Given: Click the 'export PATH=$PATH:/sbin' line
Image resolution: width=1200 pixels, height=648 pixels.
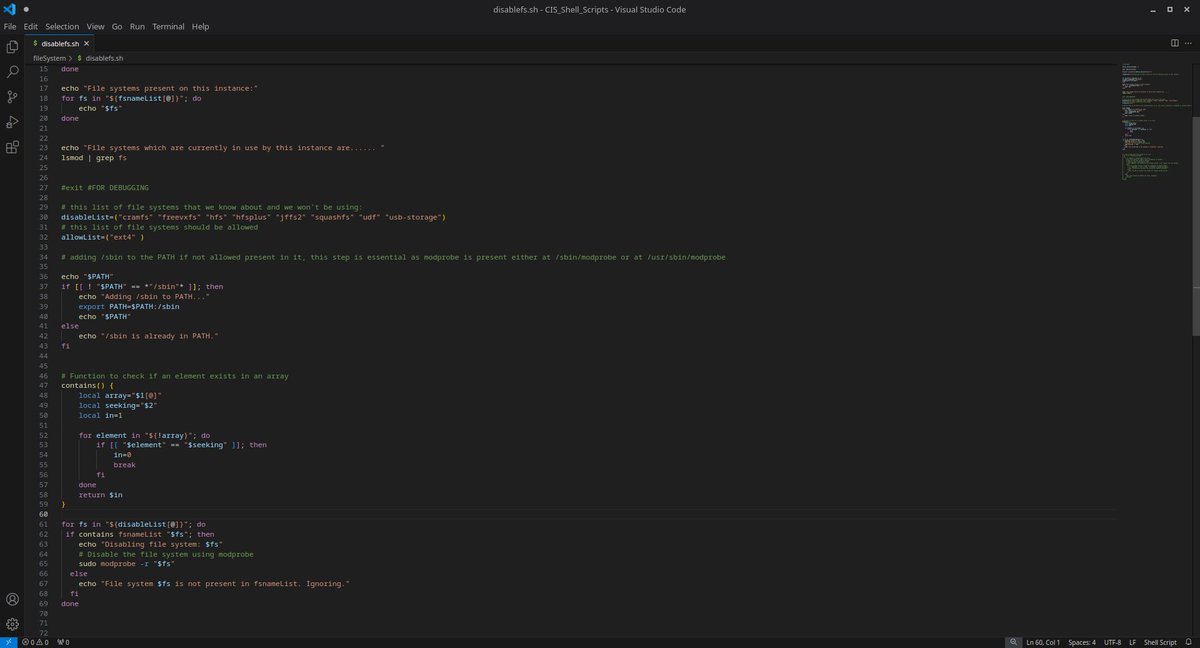Looking at the screenshot, I should pyautogui.click(x=129, y=306).
